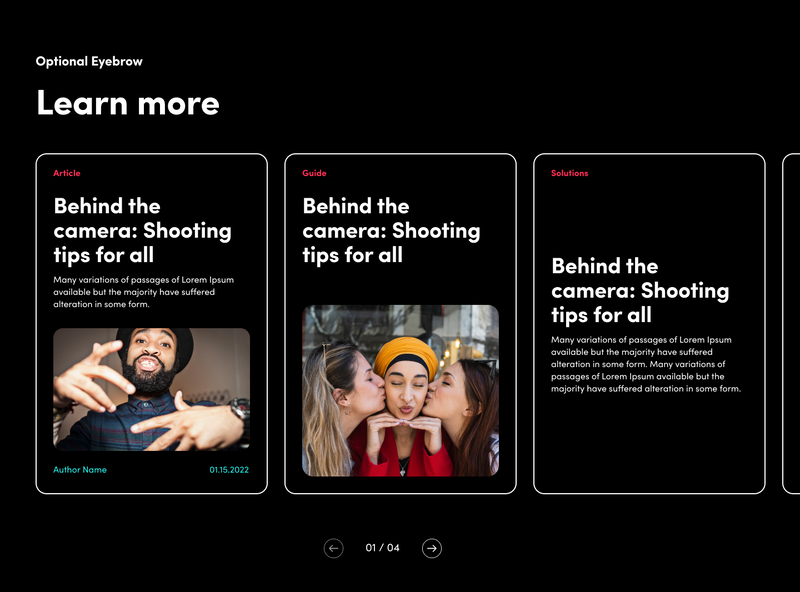Click the bearded man photo thumbnail
Screen dimensions: 800x592
click(152, 389)
